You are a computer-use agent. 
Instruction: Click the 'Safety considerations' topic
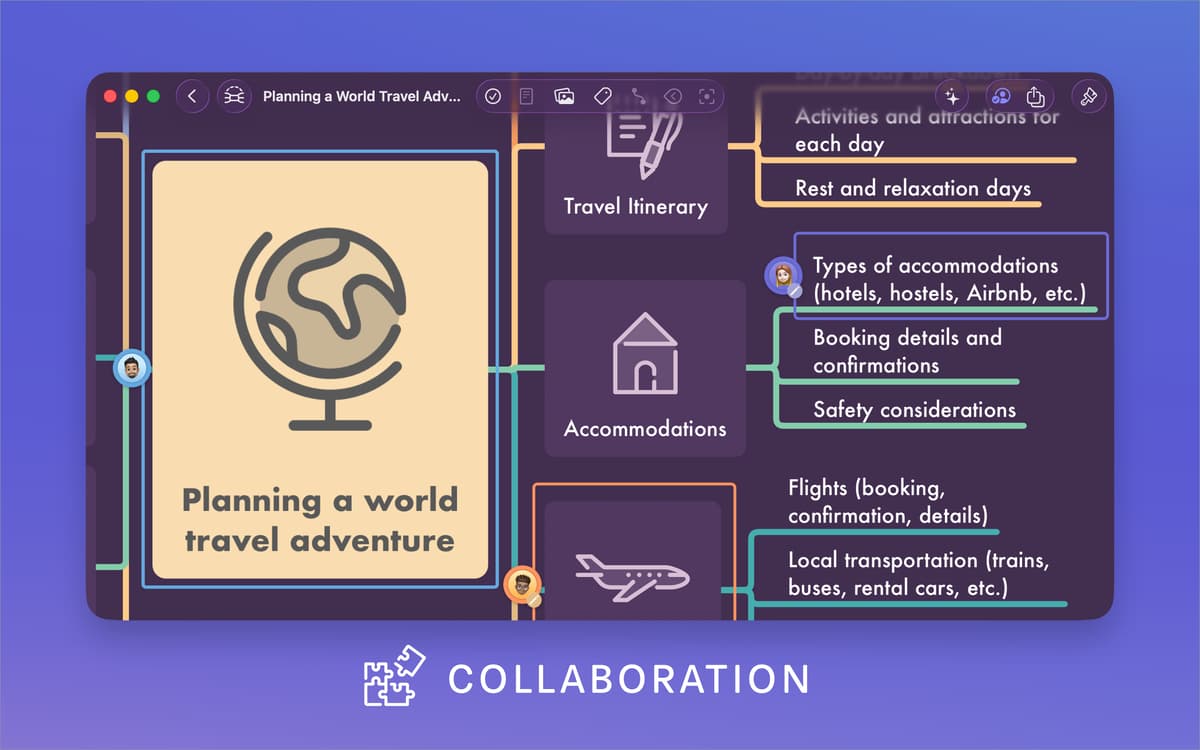pos(914,410)
